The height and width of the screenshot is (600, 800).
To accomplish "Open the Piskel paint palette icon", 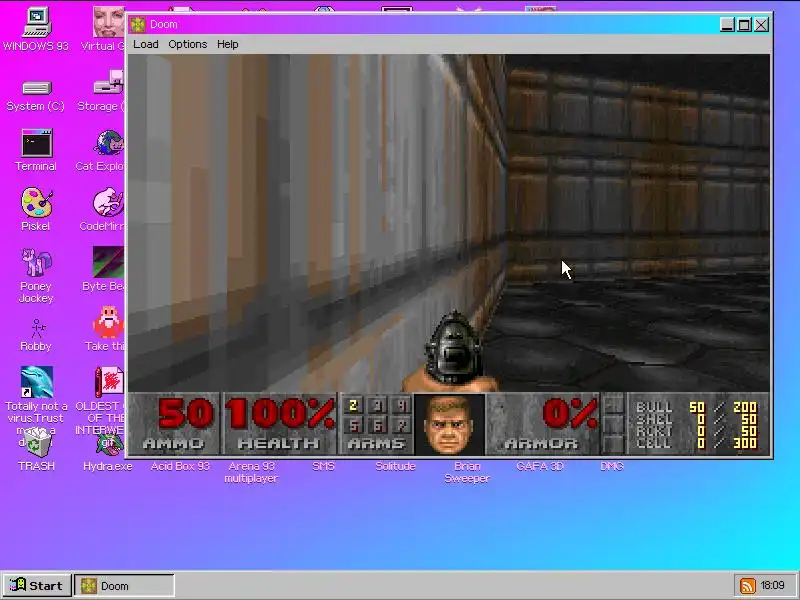I will pos(36,203).
